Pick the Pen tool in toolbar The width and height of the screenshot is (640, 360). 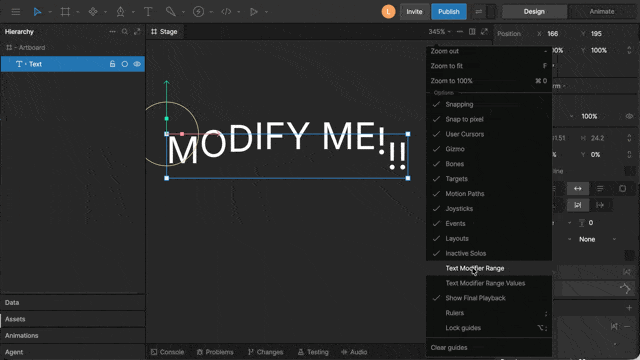pos(120,11)
